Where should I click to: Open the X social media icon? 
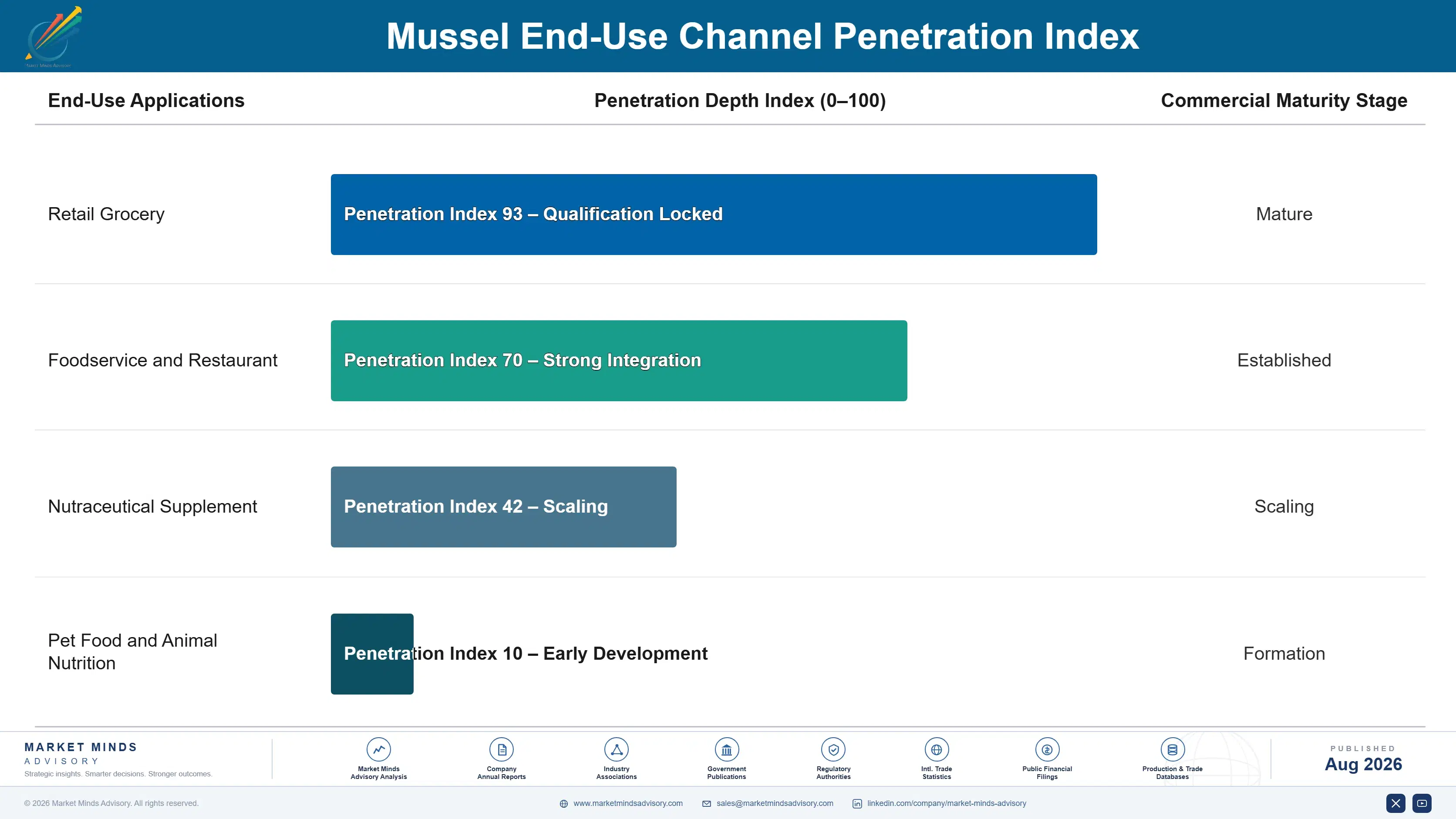(1395, 803)
